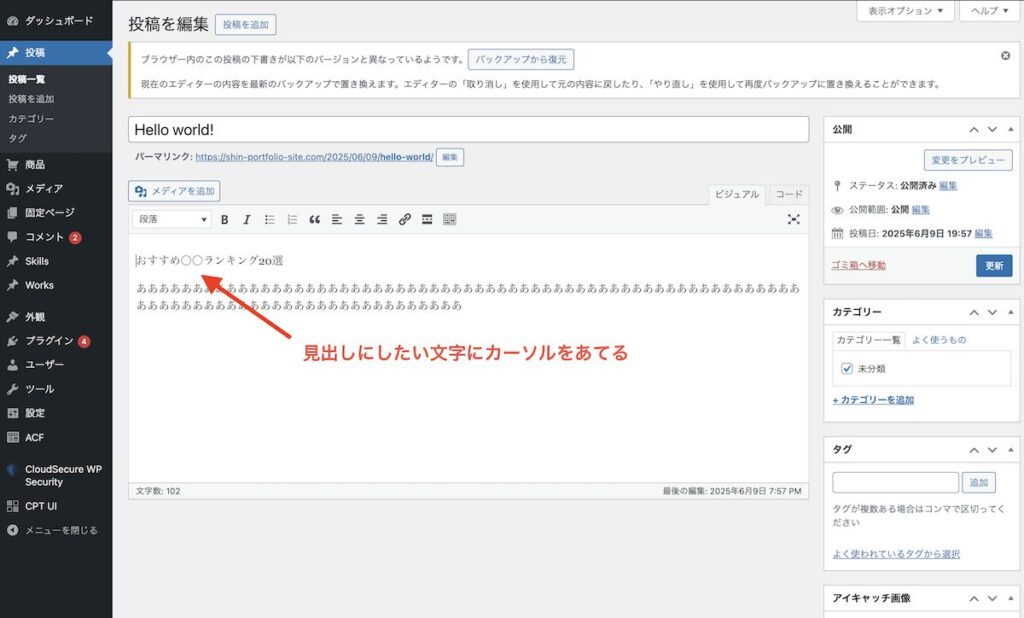Toggle the extended toolbar (kitchen sink) icon
This screenshot has height=618, width=1024.
pos(449,219)
